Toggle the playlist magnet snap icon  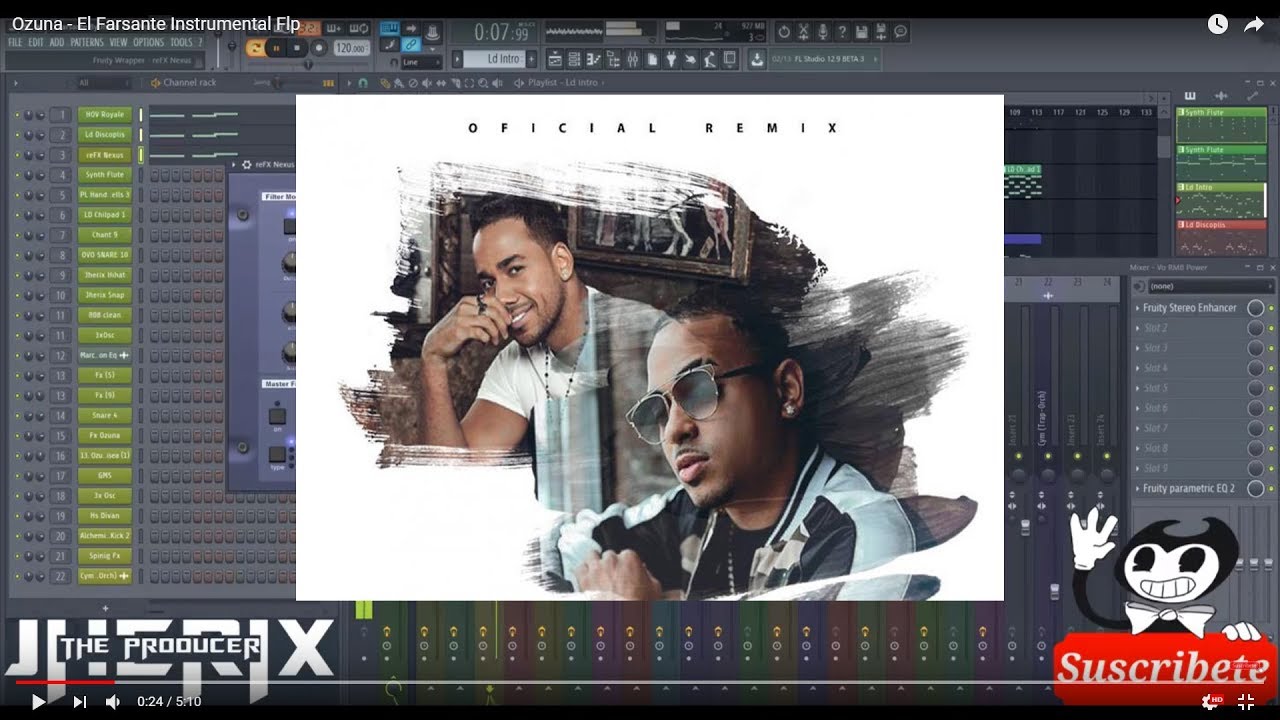tap(363, 83)
